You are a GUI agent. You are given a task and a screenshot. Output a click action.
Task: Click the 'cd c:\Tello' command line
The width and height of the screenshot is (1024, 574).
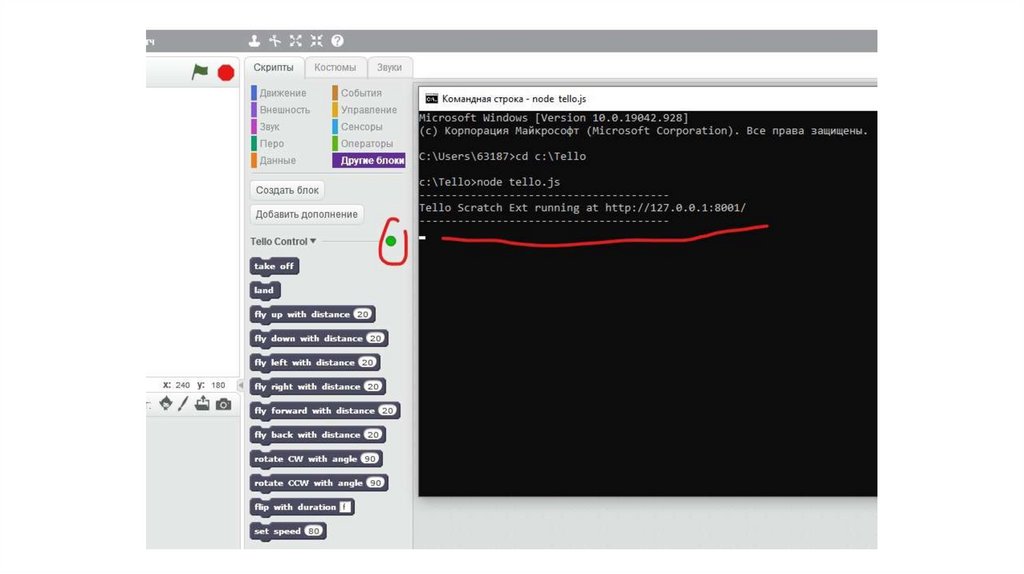pyautogui.click(x=503, y=157)
